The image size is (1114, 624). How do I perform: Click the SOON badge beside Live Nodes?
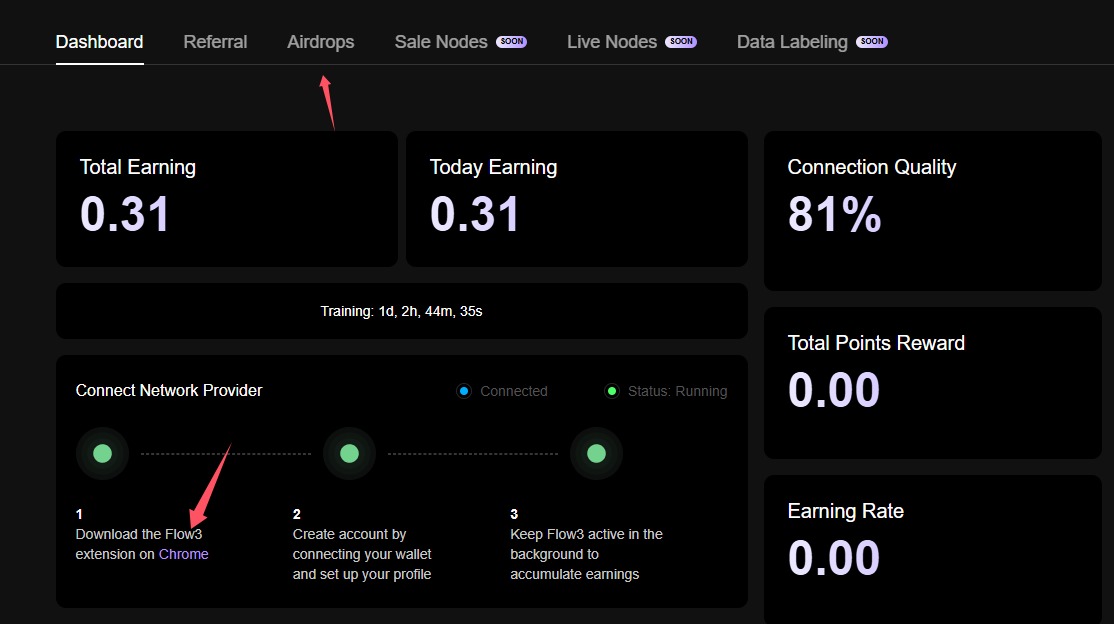(x=681, y=41)
